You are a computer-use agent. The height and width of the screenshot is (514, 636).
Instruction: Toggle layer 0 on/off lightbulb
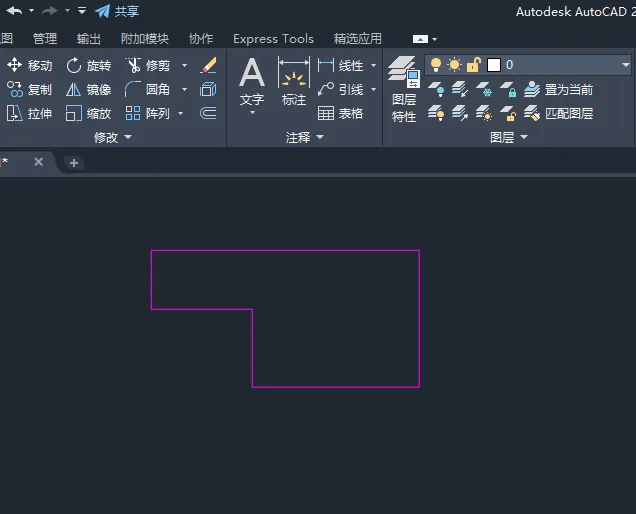(436, 65)
